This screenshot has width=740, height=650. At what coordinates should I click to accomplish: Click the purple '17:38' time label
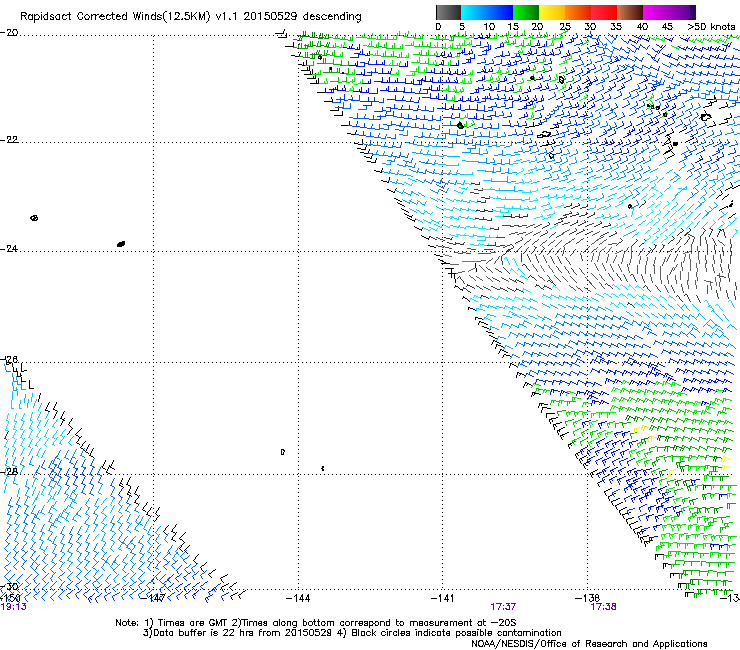pos(604,607)
